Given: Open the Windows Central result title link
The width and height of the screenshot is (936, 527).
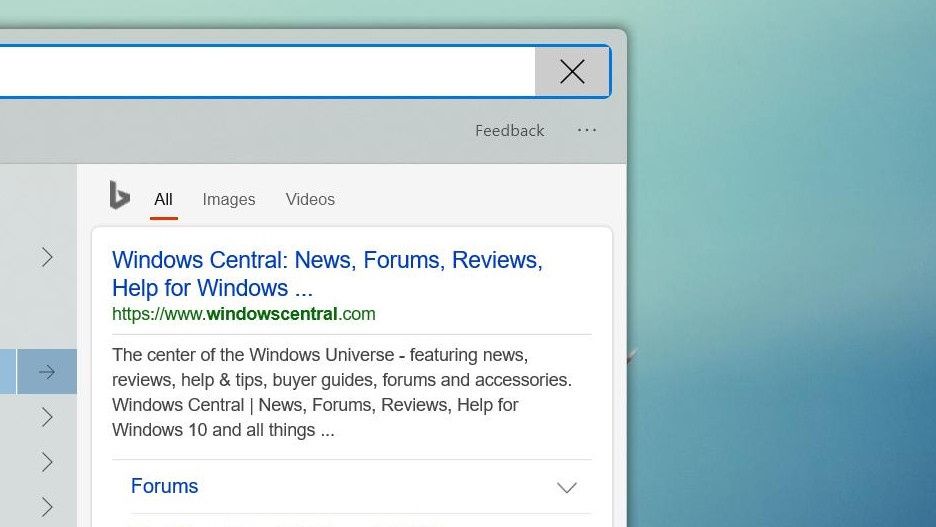Looking at the screenshot, I should click(327, 274).
